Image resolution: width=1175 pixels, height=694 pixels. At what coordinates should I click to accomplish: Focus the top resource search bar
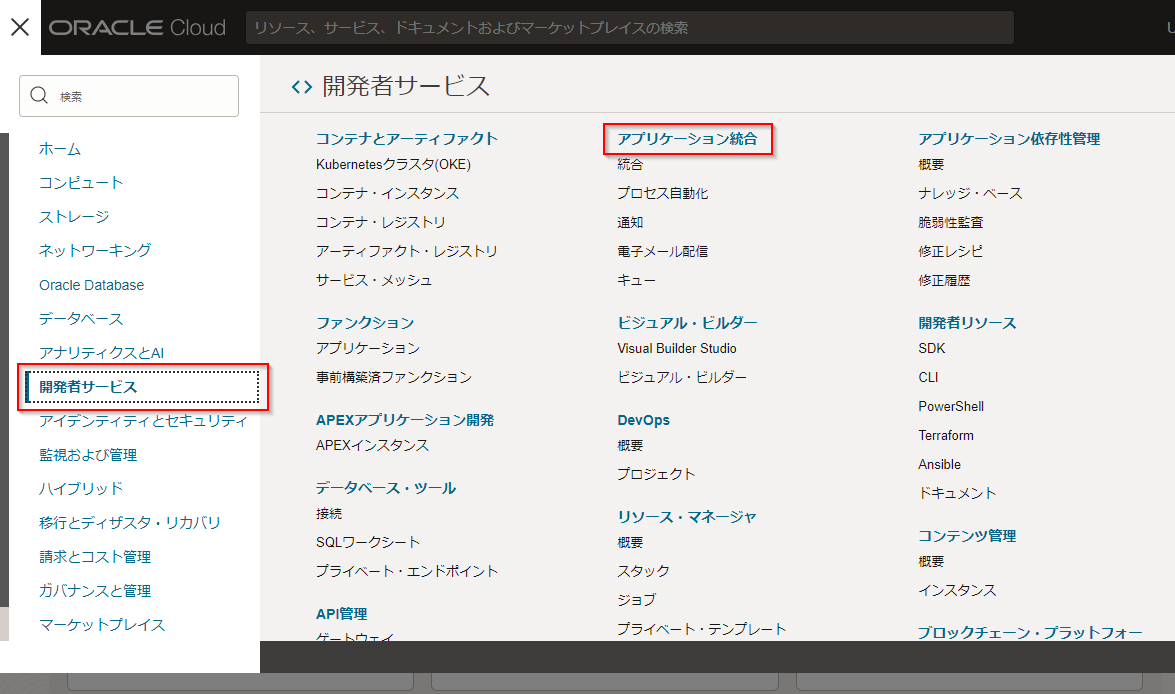(630, 28)
